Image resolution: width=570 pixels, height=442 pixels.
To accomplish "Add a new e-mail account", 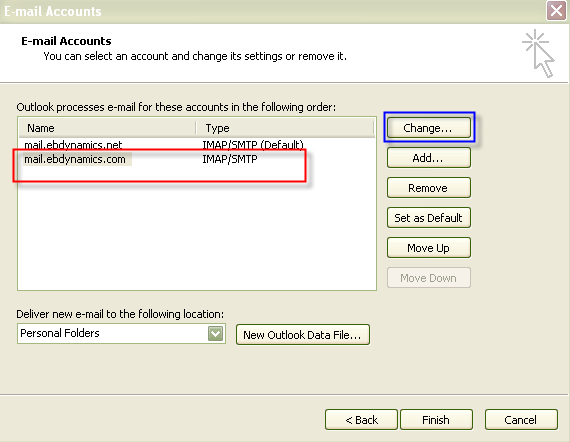I will (429, 158).
